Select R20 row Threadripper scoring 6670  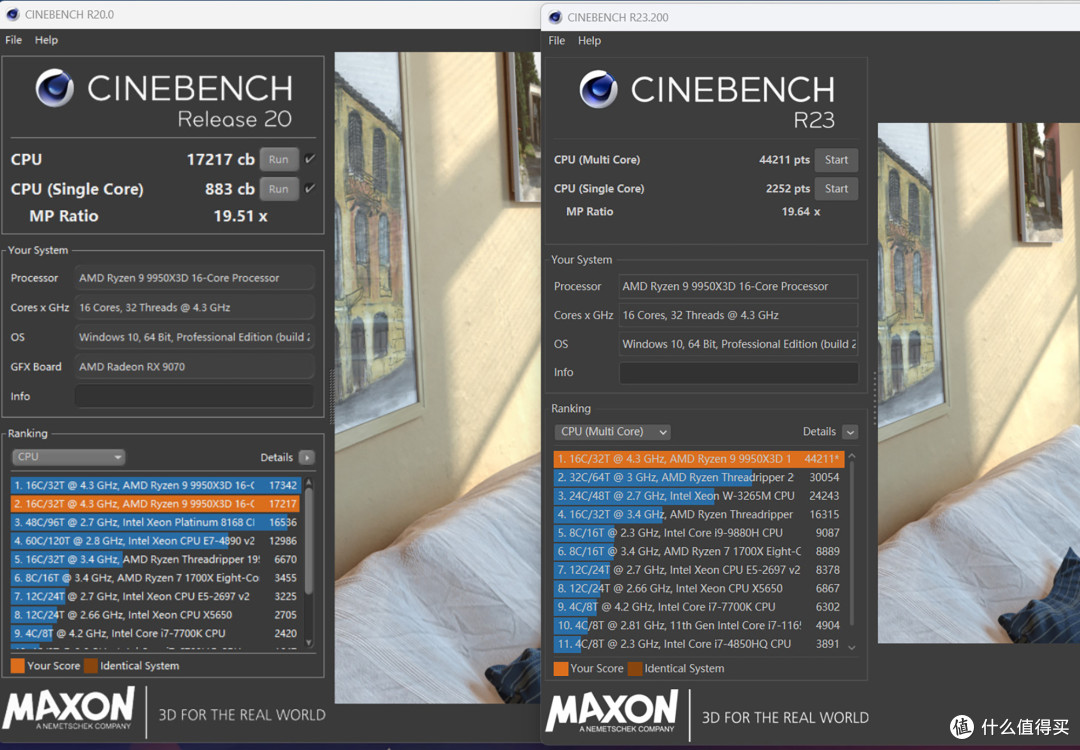click(x=155, y=560)
